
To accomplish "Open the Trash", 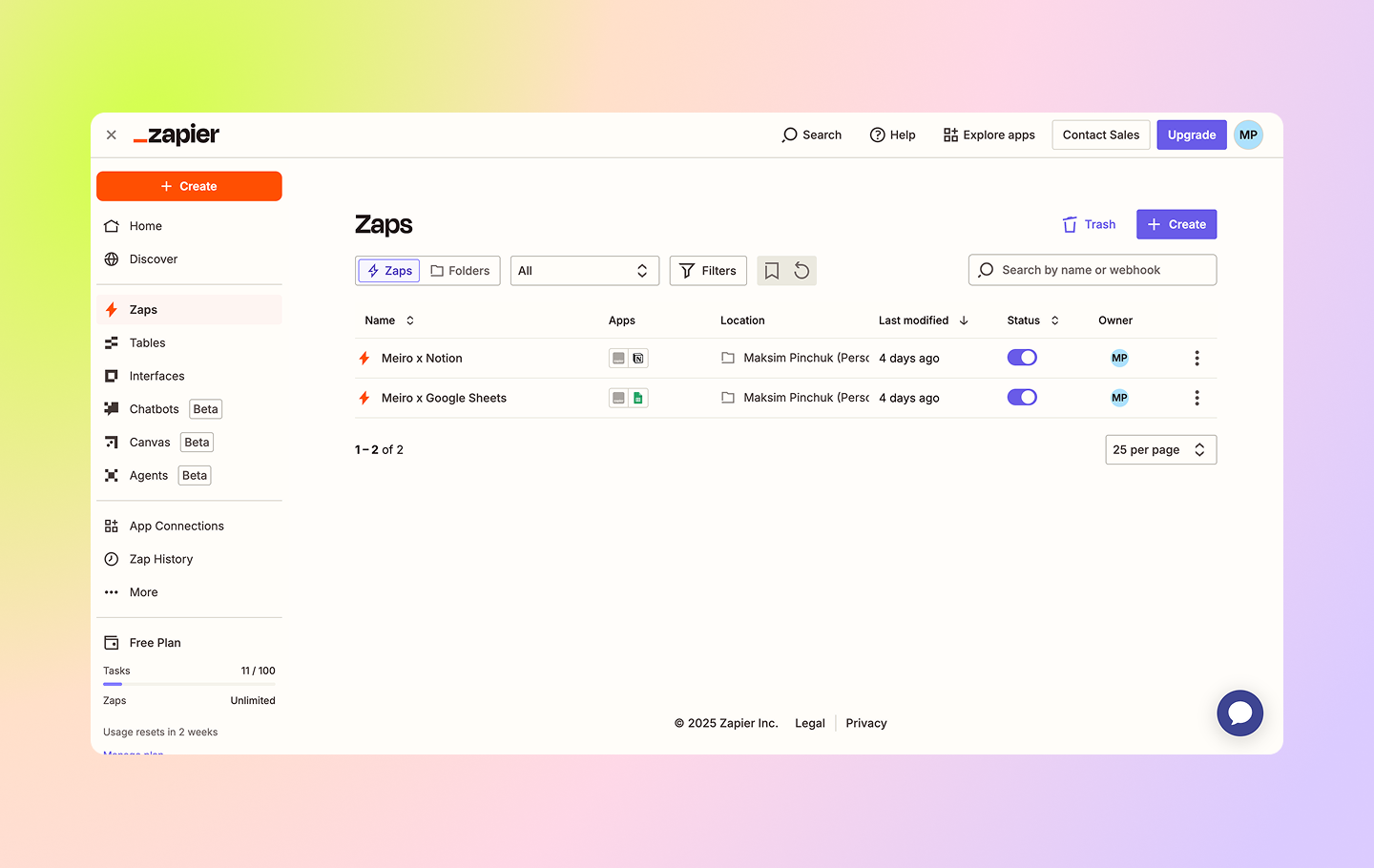I will click(x=1089, y=224).
